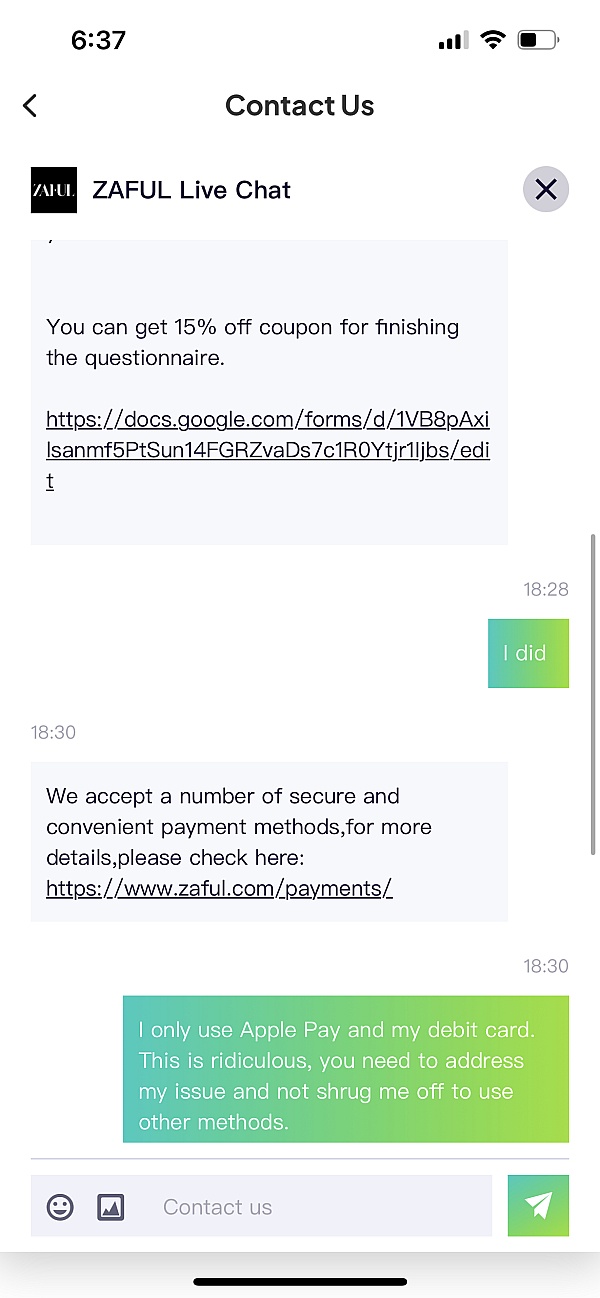Image resolution: width=600 pixels, height=1298 pixels.
Task: Tap the Wi-Fi status icon
Action: point(492,40)
